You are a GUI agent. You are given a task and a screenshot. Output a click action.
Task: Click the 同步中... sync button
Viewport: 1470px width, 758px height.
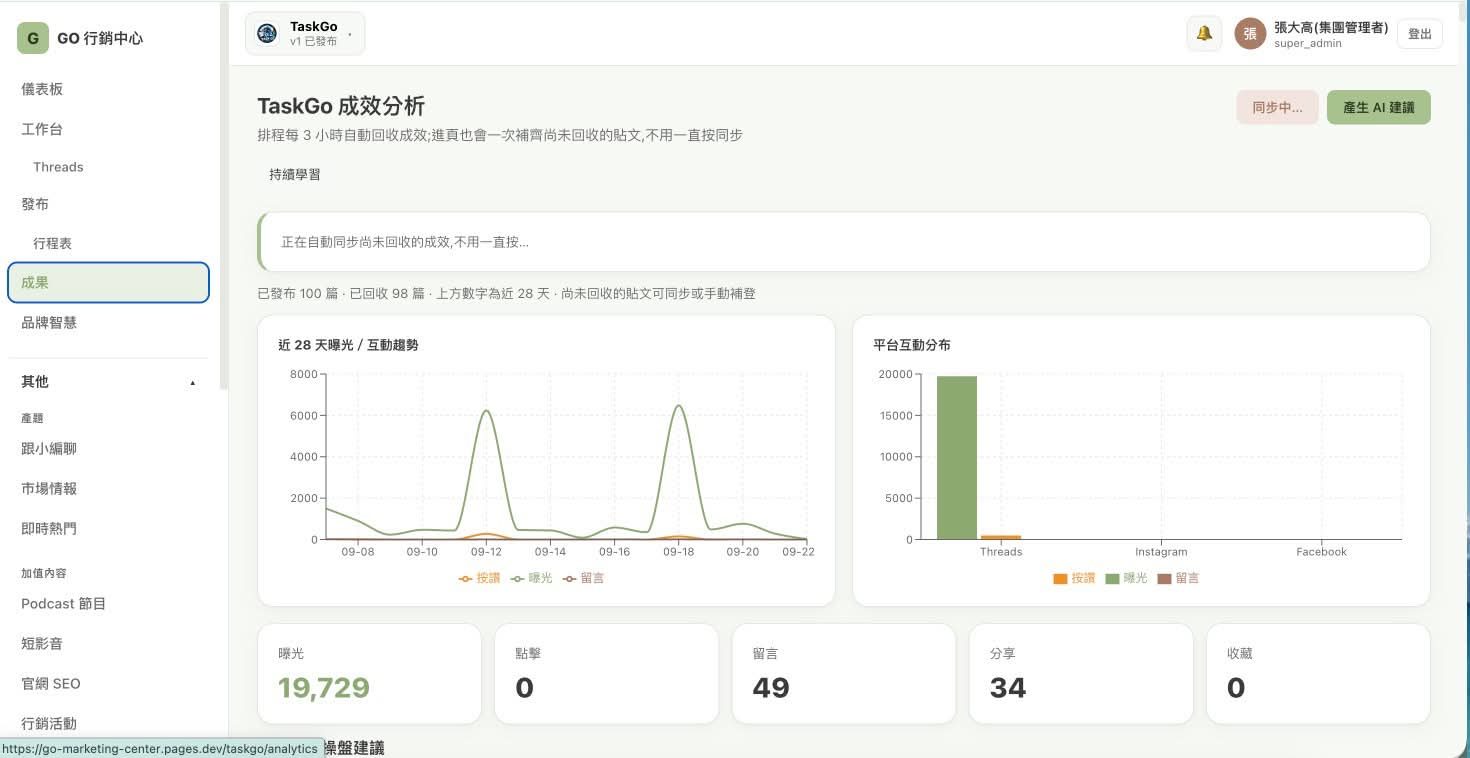pos(1277,107)
